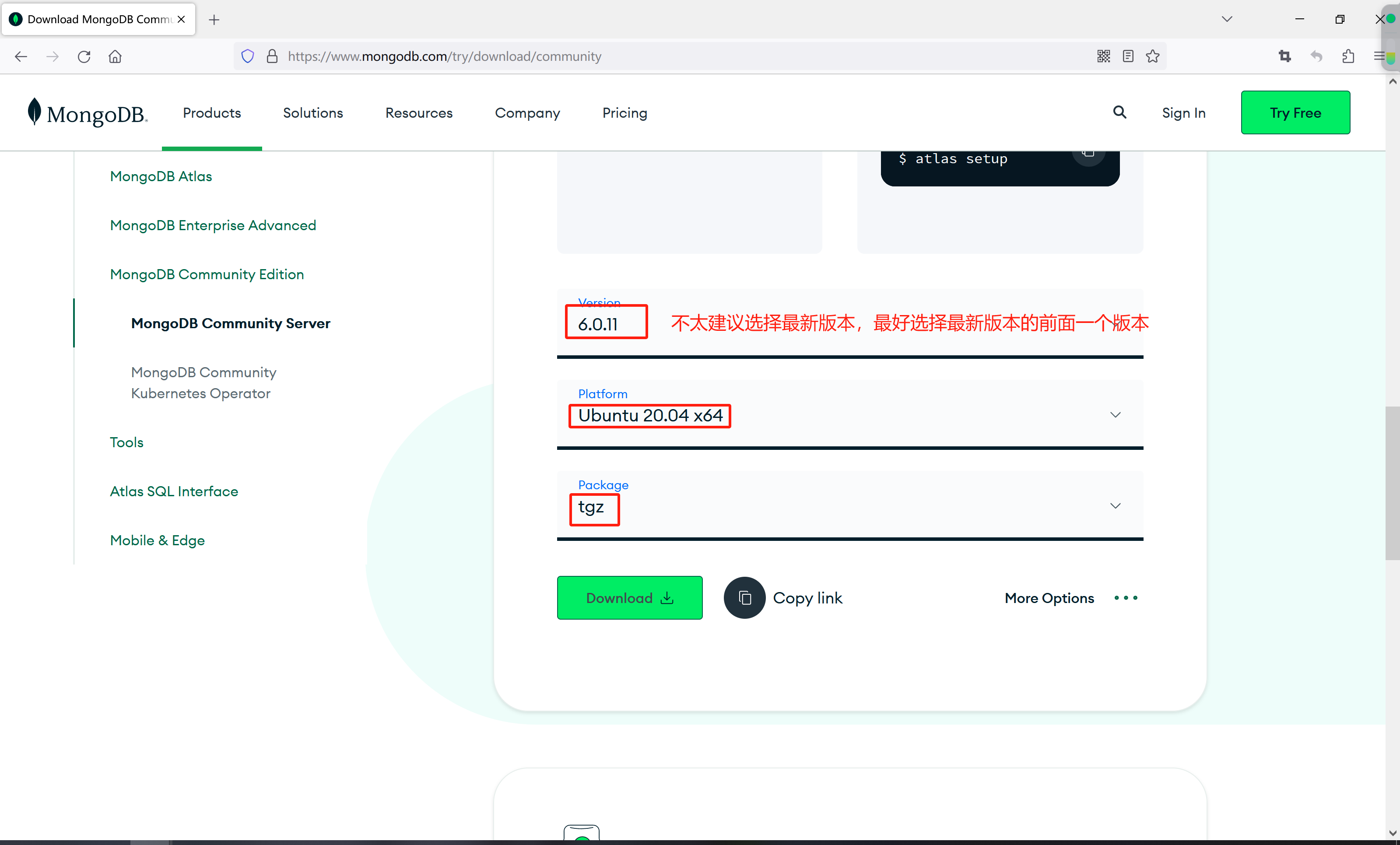Select Ubuntu 20.04 x64 platform value
The height and width of the screenshot is (845, 1400).
[x=650, y=415]
